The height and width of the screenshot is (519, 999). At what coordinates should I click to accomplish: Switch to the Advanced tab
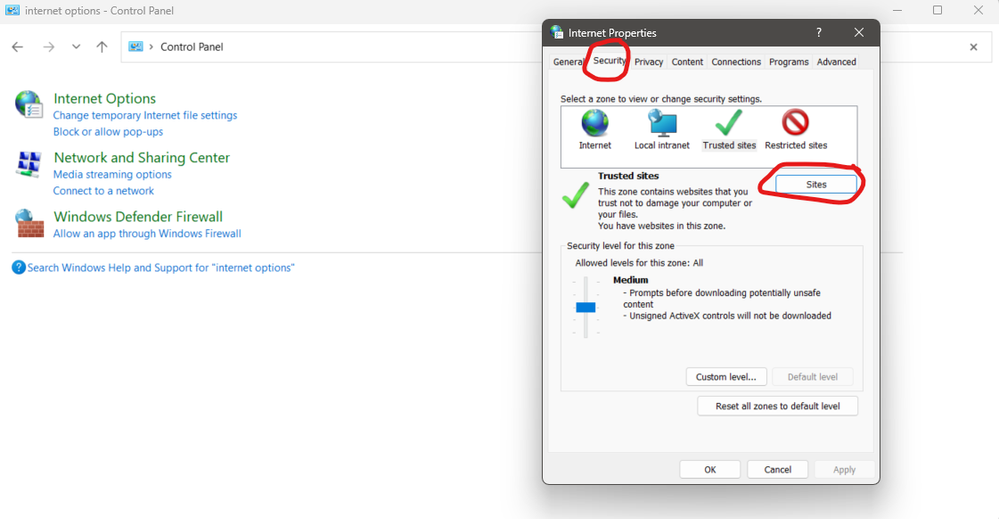coord(836,62)
